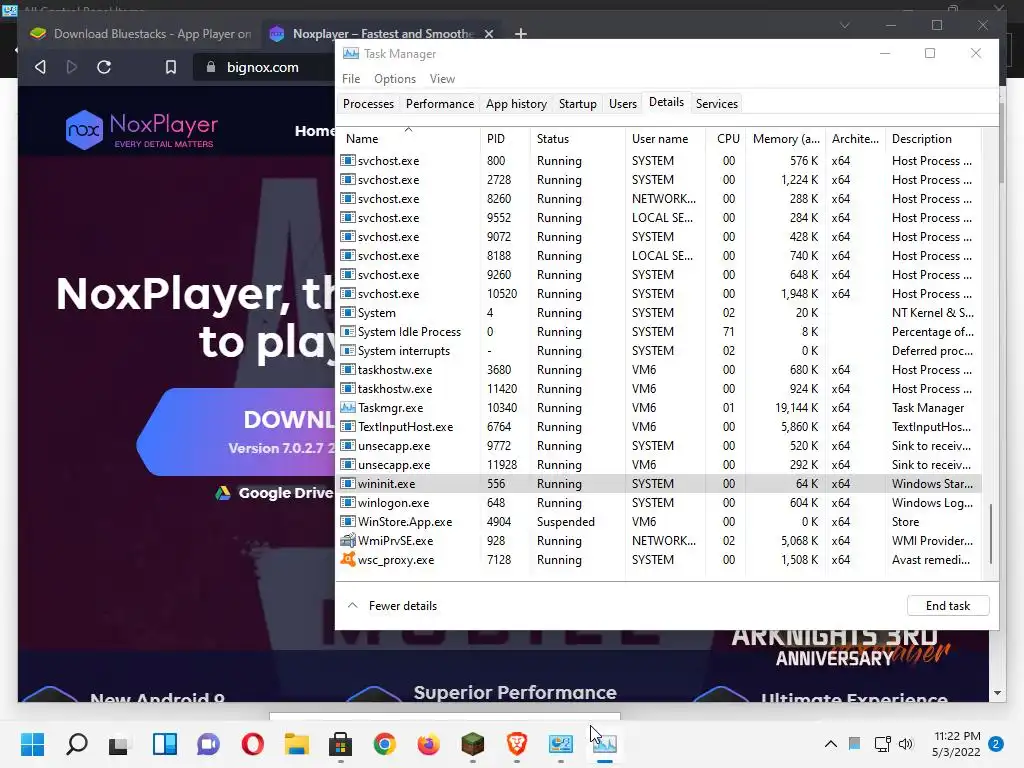
Task: Select TextInputHost.exe process
Action: [x=660, y=426]
